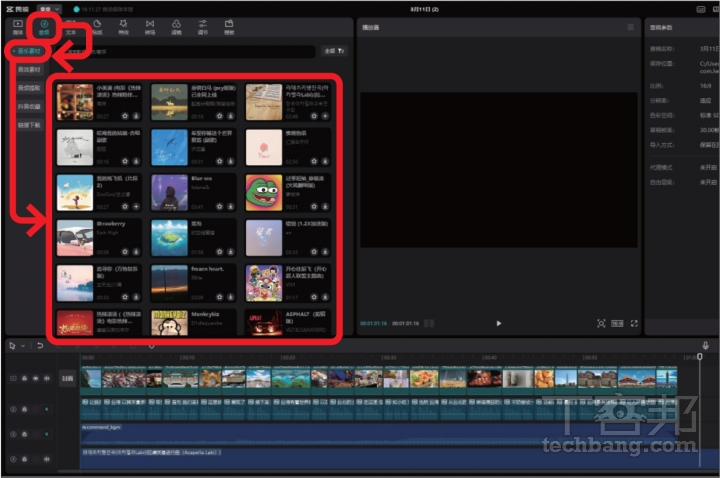Lock the first audio track
This screenshot has height=478, width=720.
pos(24,409)
